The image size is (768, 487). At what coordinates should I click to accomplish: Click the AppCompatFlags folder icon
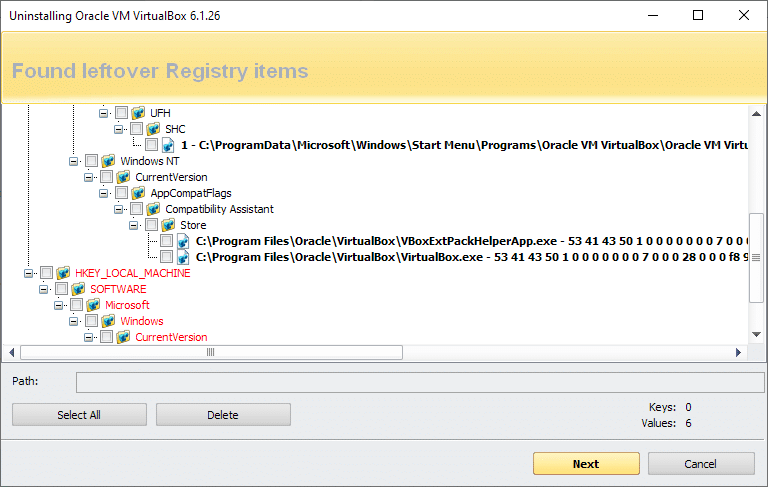[x=138, y=193]
